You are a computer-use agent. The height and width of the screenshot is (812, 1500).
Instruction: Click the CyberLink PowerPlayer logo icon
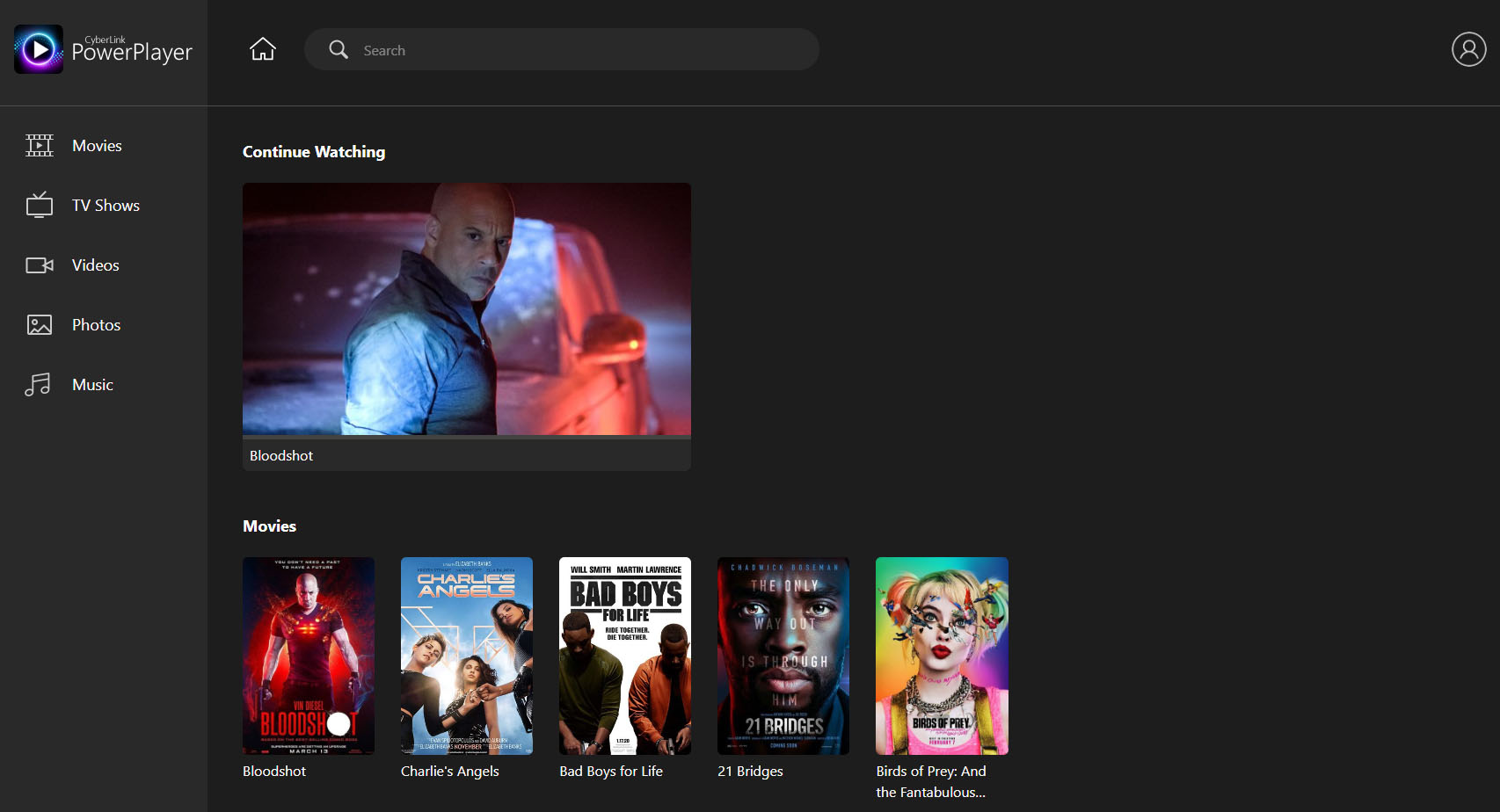coord(39,49)
